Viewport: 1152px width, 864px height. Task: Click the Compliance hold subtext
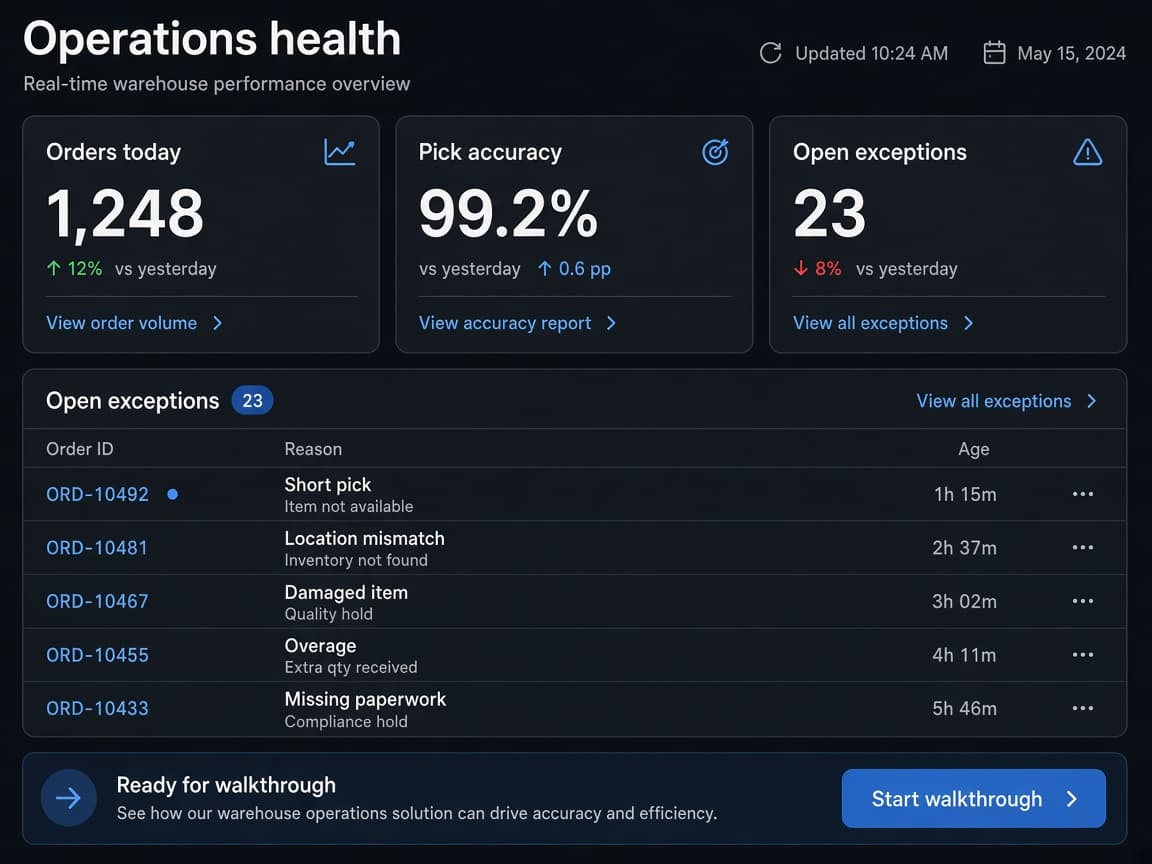coord(346,721)
